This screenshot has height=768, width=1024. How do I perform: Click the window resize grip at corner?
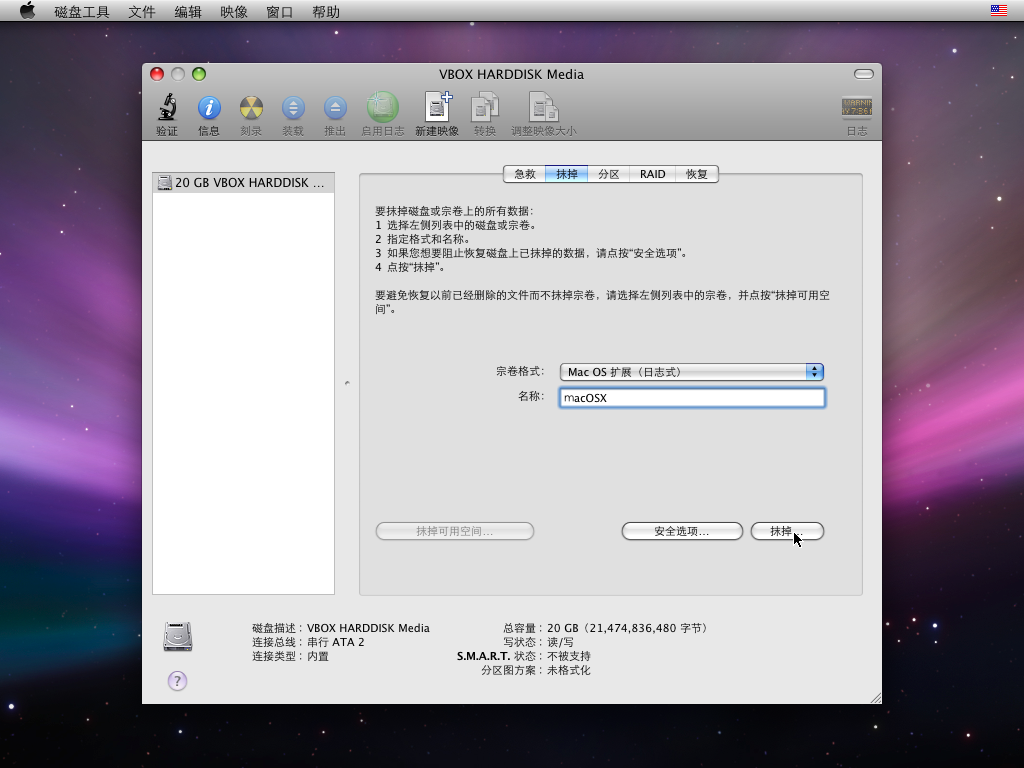point(875,697)
